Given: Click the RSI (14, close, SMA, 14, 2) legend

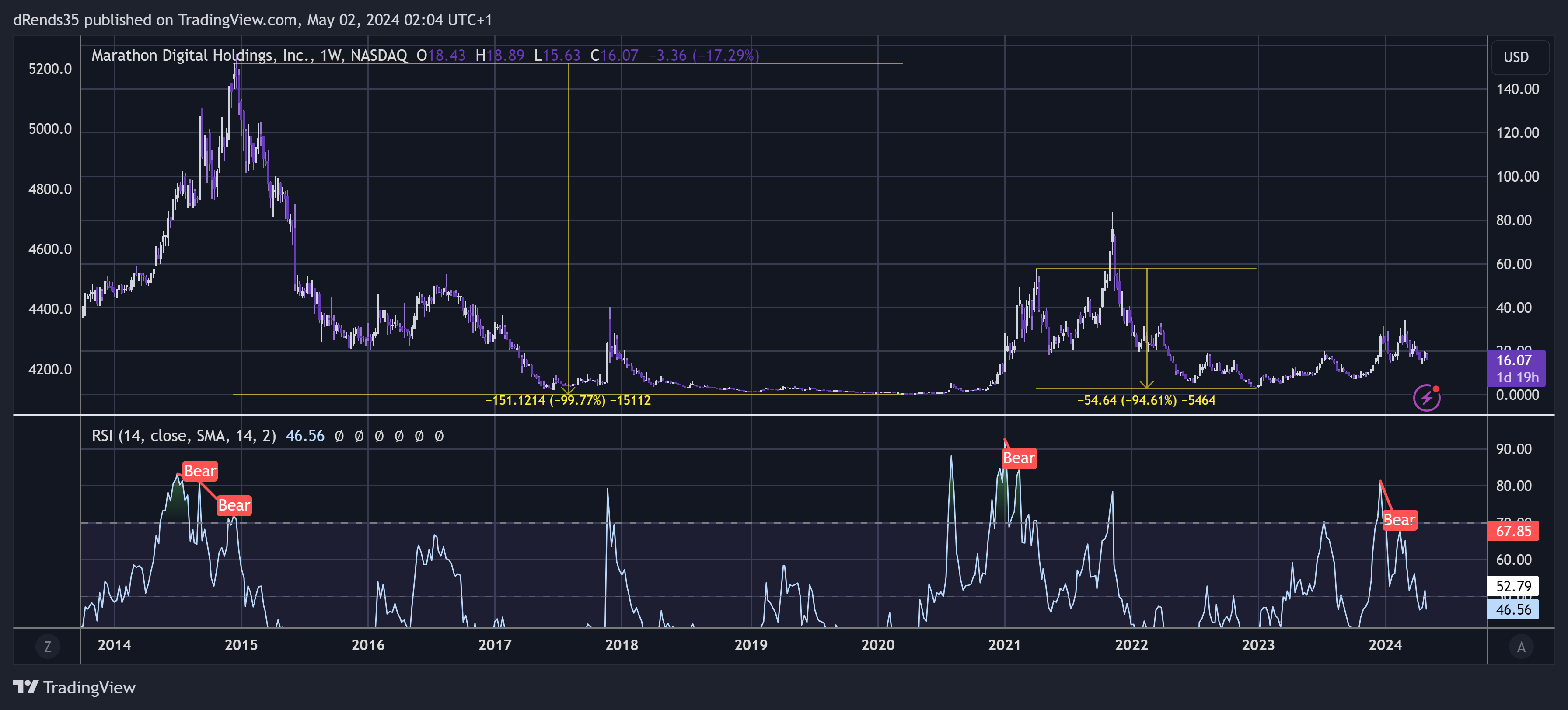Looking at the screenshot, I should click(184, 436).
